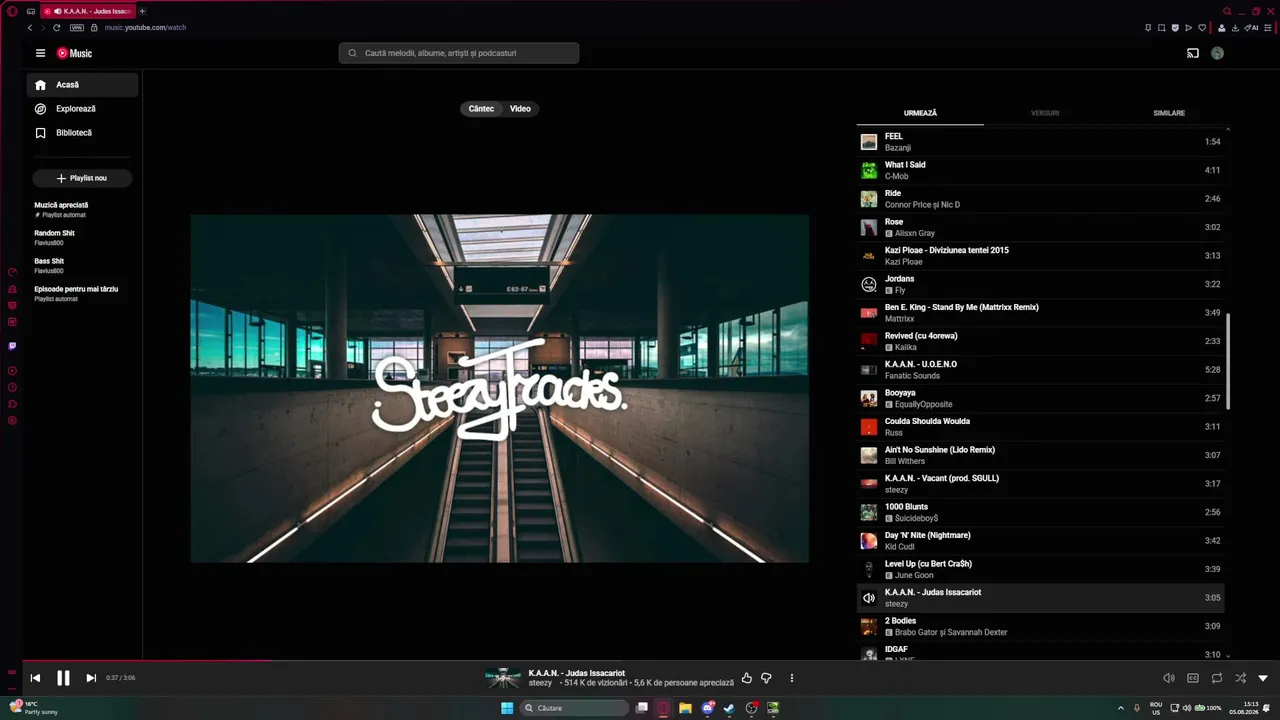This screenshot has height=720, width=1280.
Task: Click the music.youtube.com address bar
Action: click(x=145, y=28)
